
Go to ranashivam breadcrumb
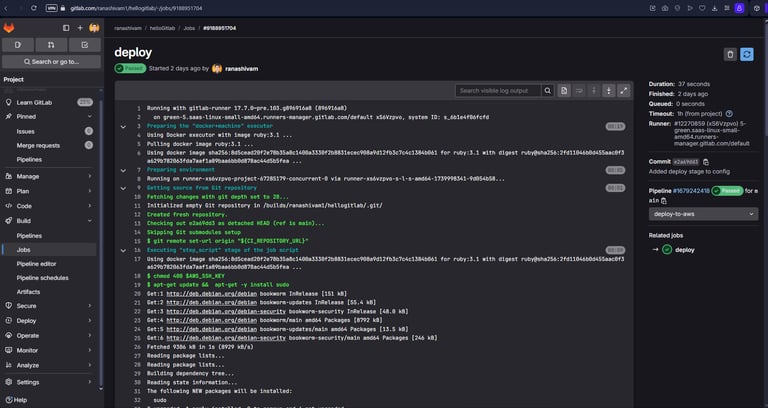[128, 28]
